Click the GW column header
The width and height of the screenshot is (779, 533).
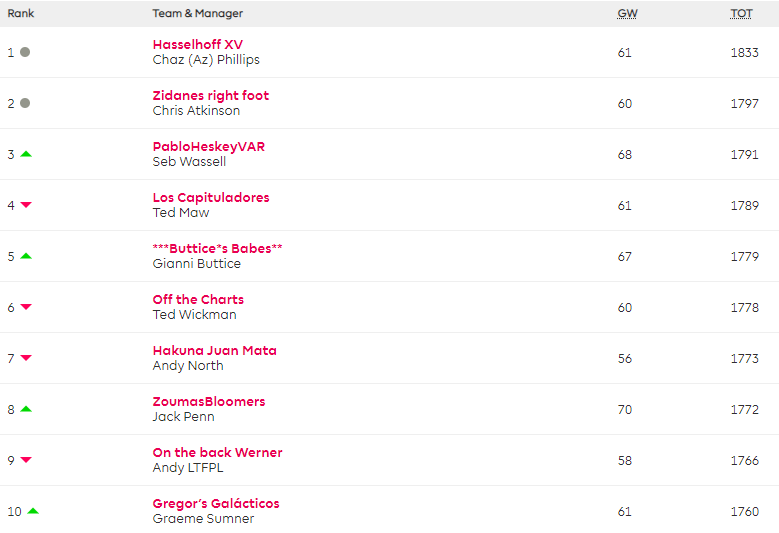[x=627, y=14]
